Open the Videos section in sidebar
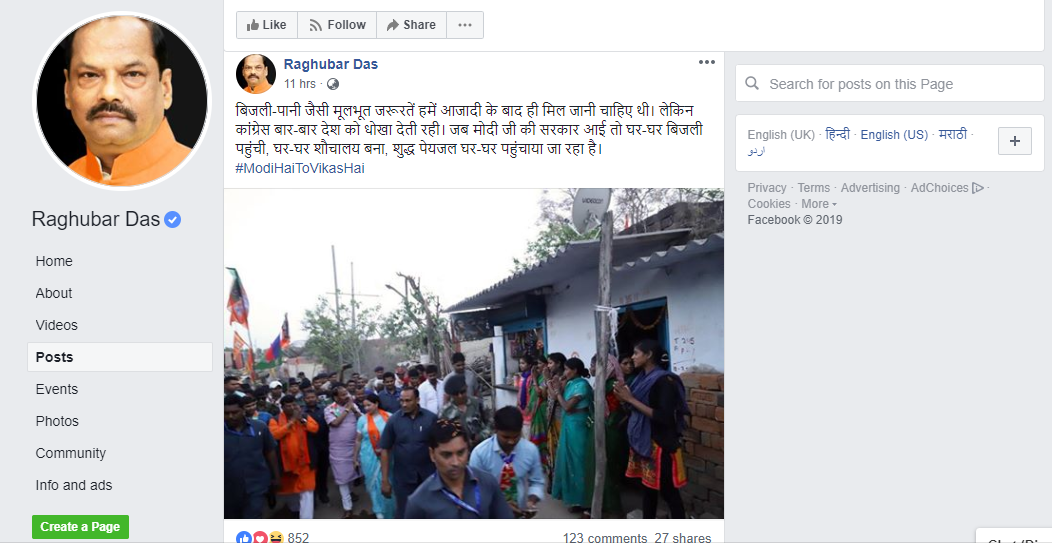This screenshot has height=547, width=1052. [56, 325]
